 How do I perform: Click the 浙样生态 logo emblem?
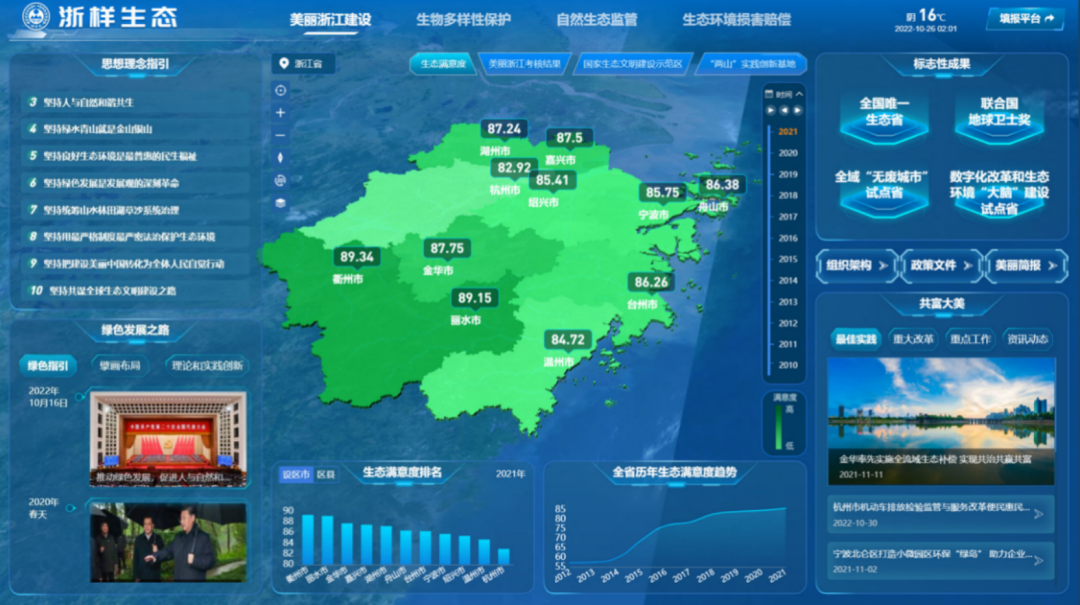tap(36, 17)
